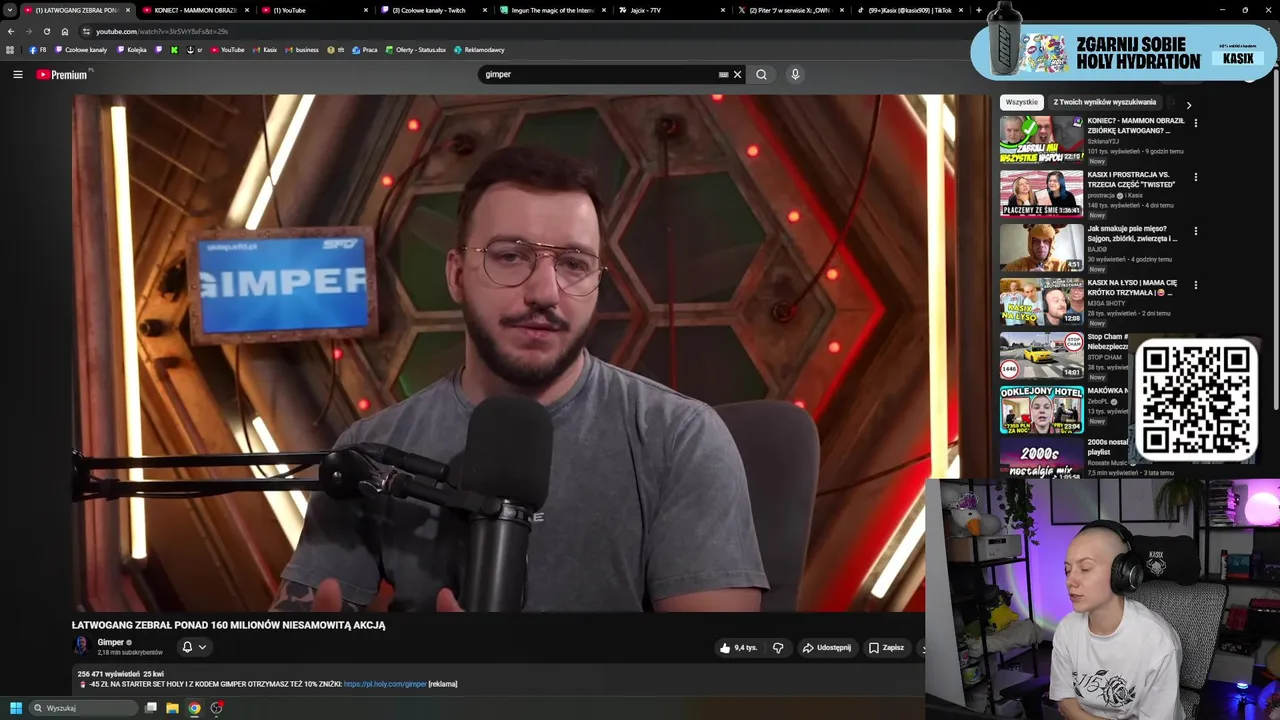Viewport: 1280px width, 720px height.
Task: Start voice search with the microphone
Action: point(795,74)
